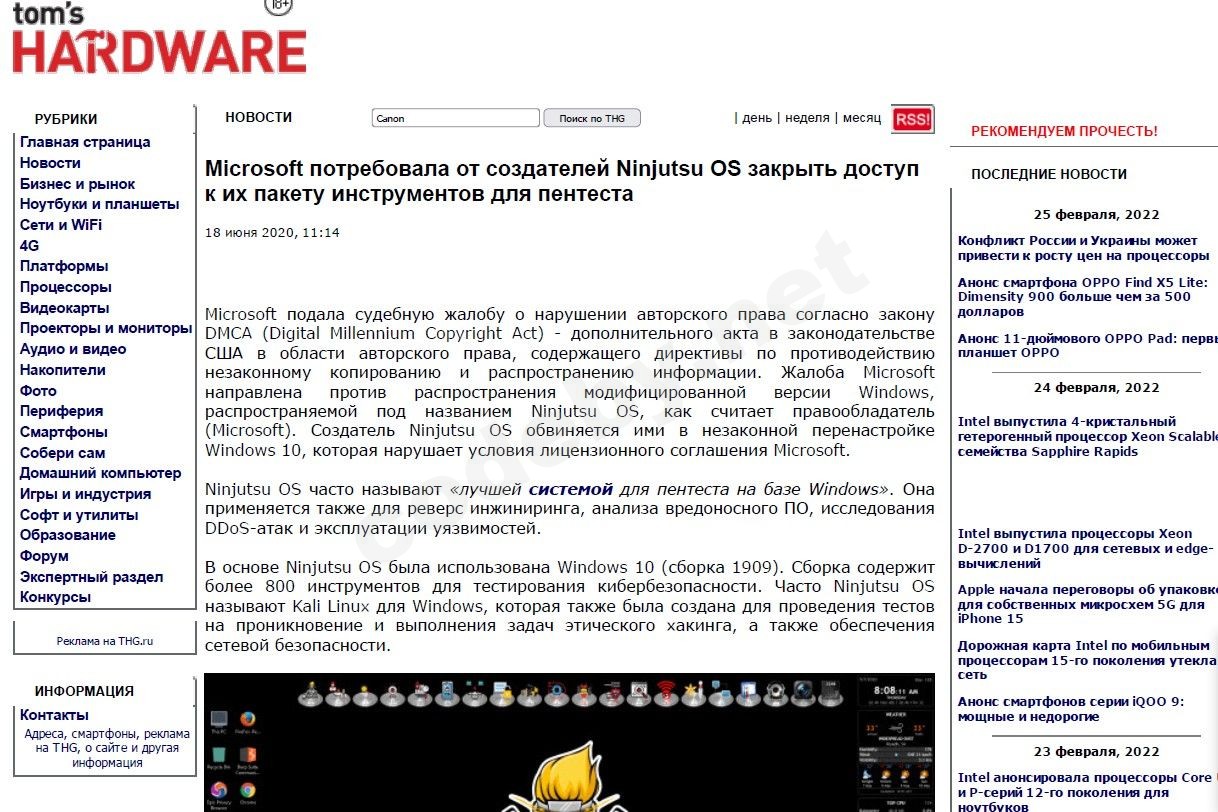This screenshot has height=812, width=1218.
Task: Click the search field containing Canon
Action: tap(455, 117)
